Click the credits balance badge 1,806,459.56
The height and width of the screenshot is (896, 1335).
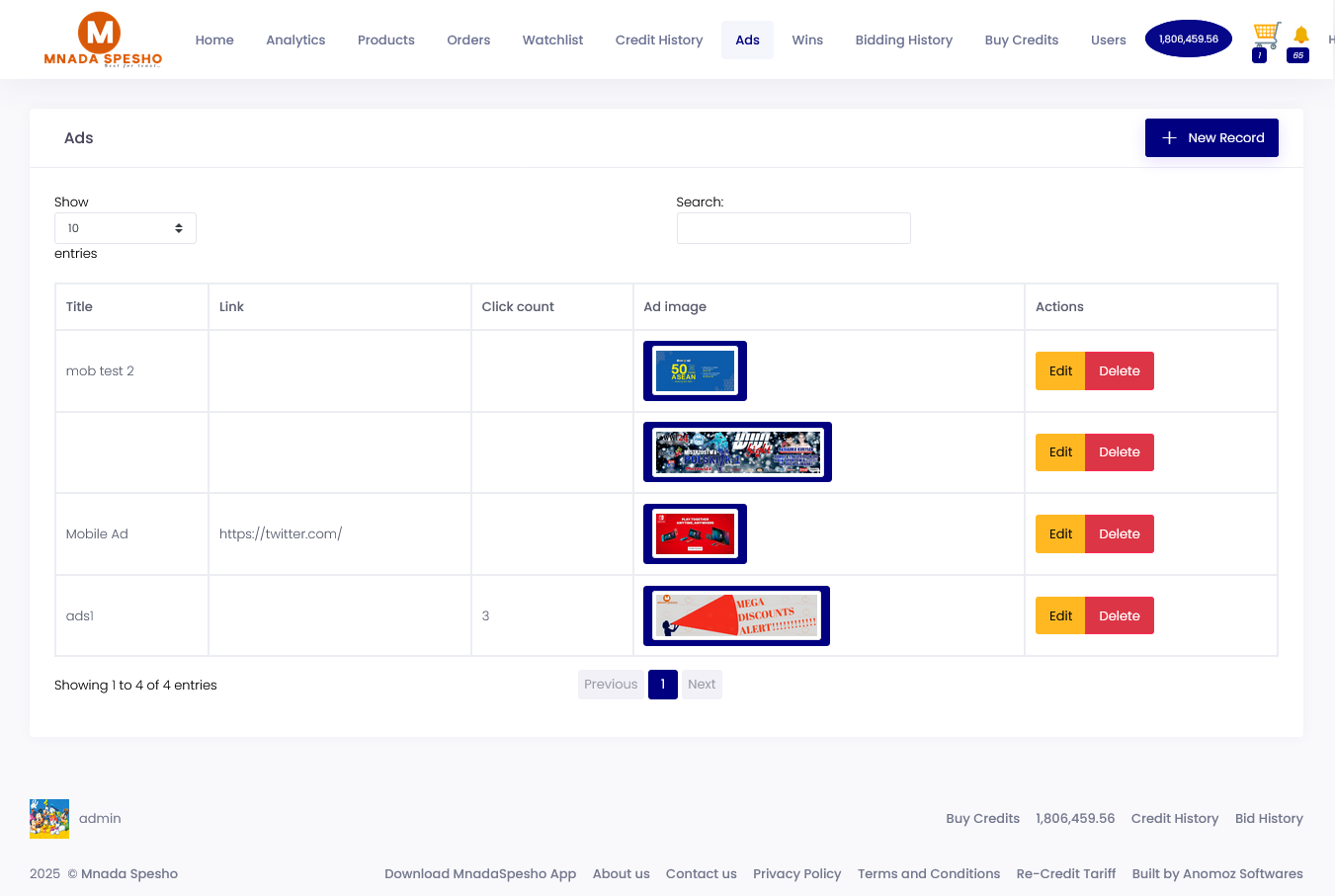click(x=1188, y=40)
